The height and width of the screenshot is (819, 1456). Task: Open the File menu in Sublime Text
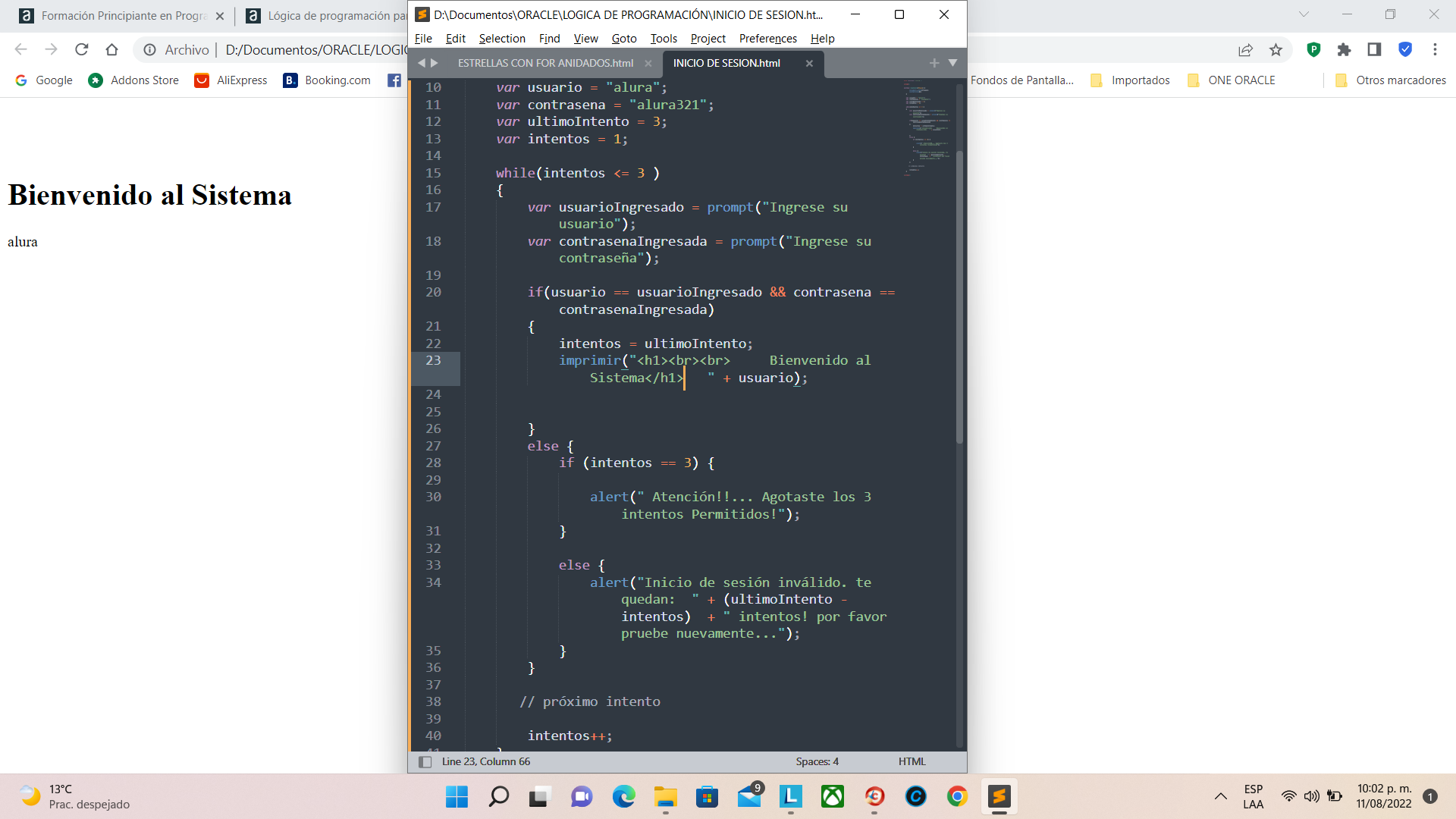423,39
